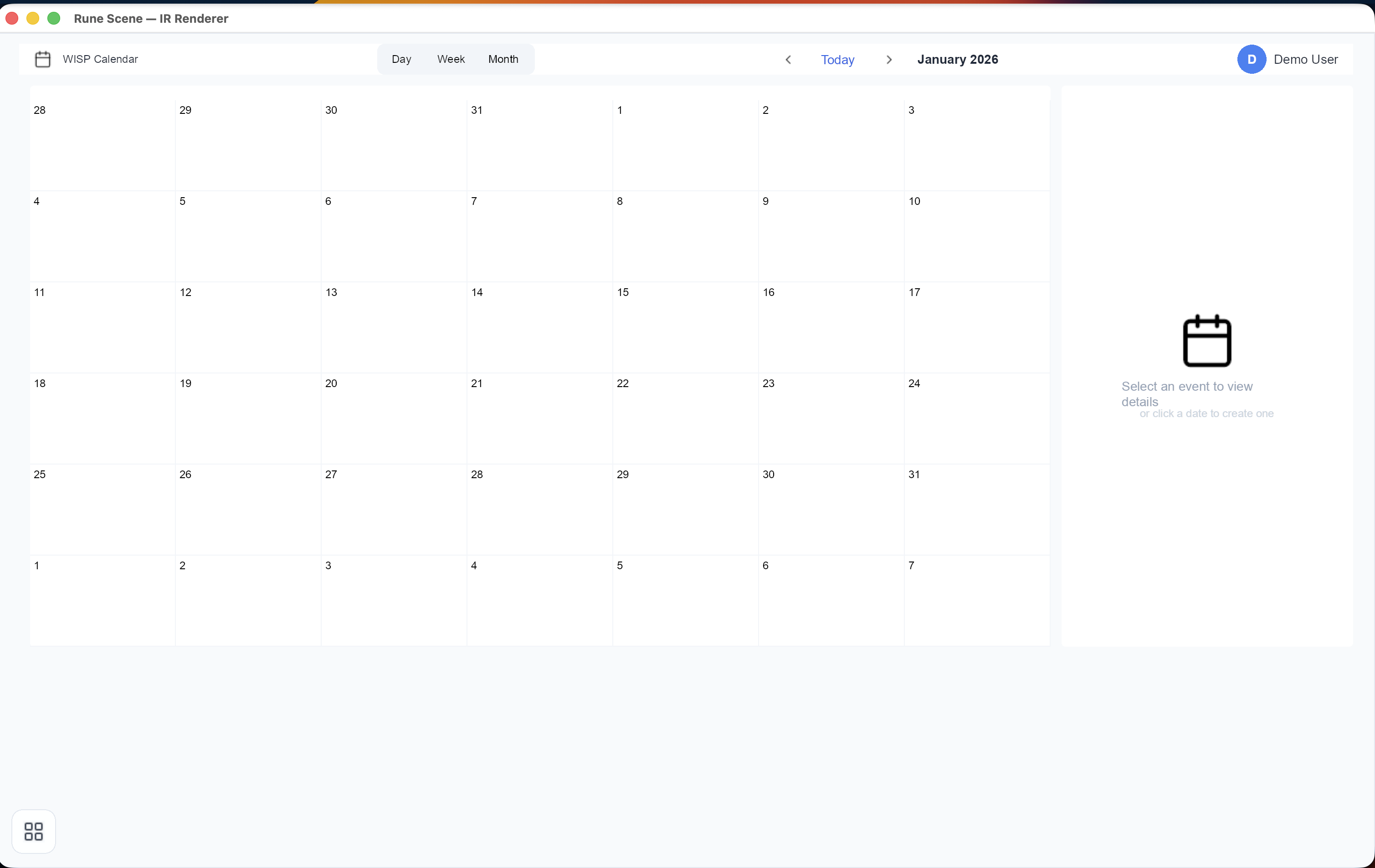Advance to next month with the right chevron

(x=888, y=59)
